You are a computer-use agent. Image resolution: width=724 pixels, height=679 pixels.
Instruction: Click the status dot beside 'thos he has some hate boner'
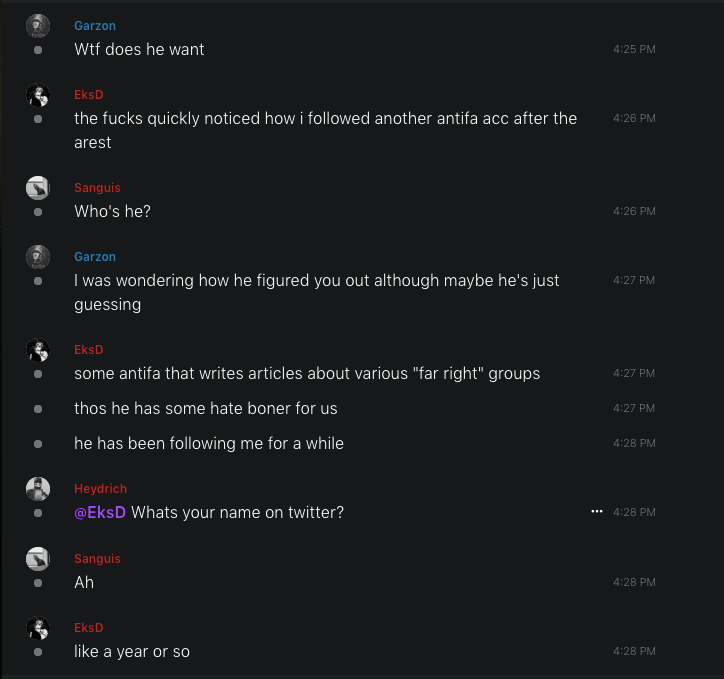(x=38, y=409)
